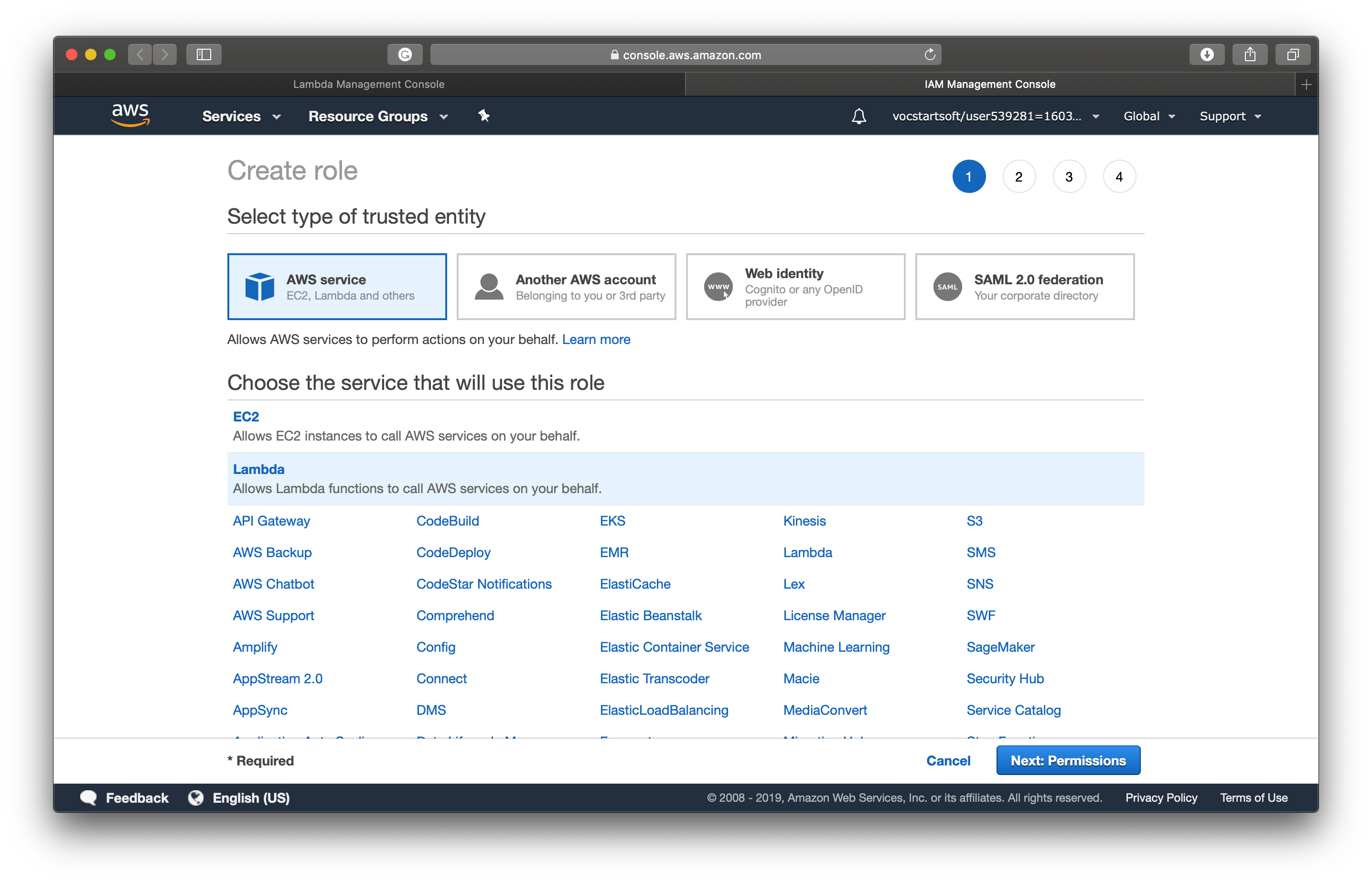Jump to step 2 circle indicator
1372x883 pixels.
pyautogui.click(x=1018, y=177)
